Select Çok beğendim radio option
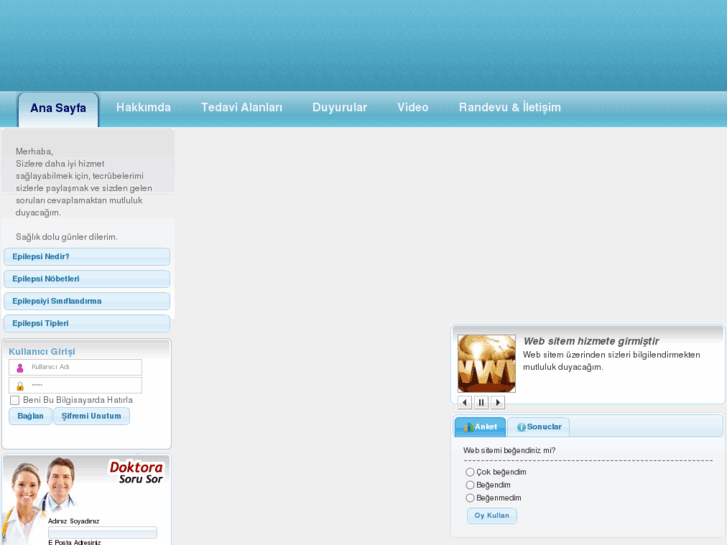Screen dimensions: 727x545 [x=470, y=472]
